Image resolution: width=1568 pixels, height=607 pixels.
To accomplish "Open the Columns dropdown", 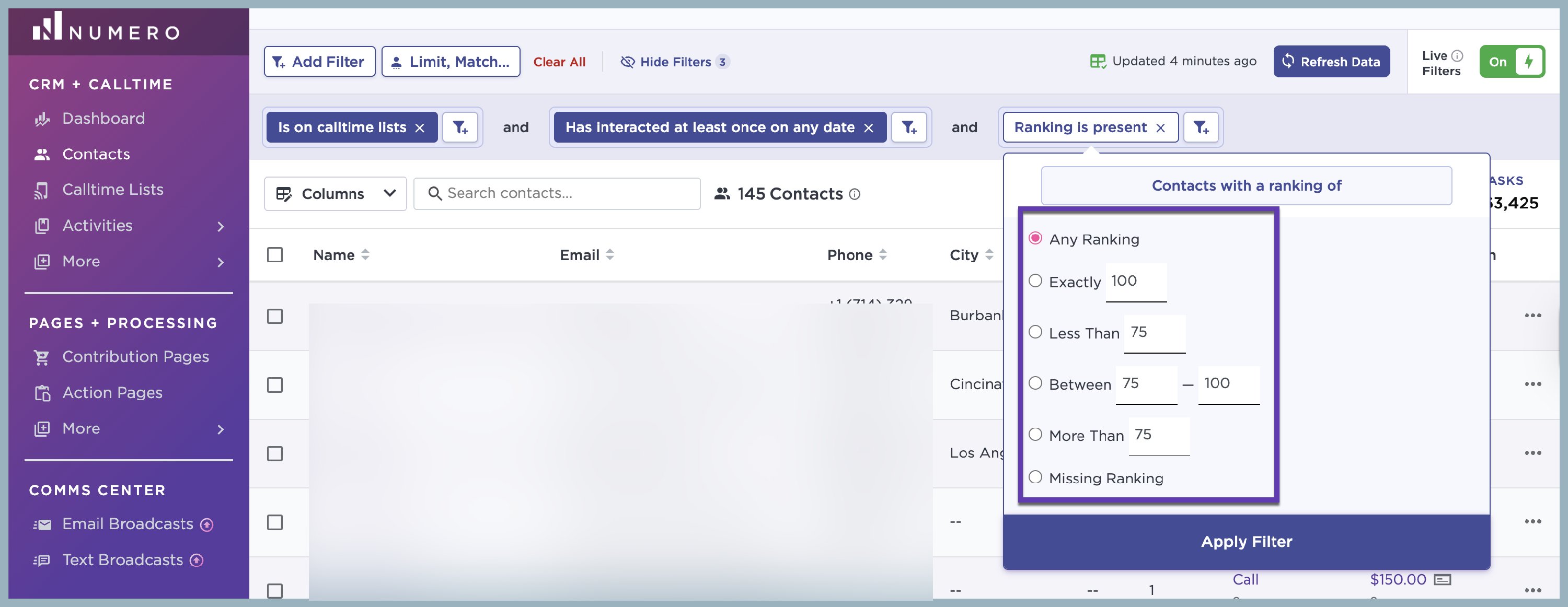I will pos(336,193).
